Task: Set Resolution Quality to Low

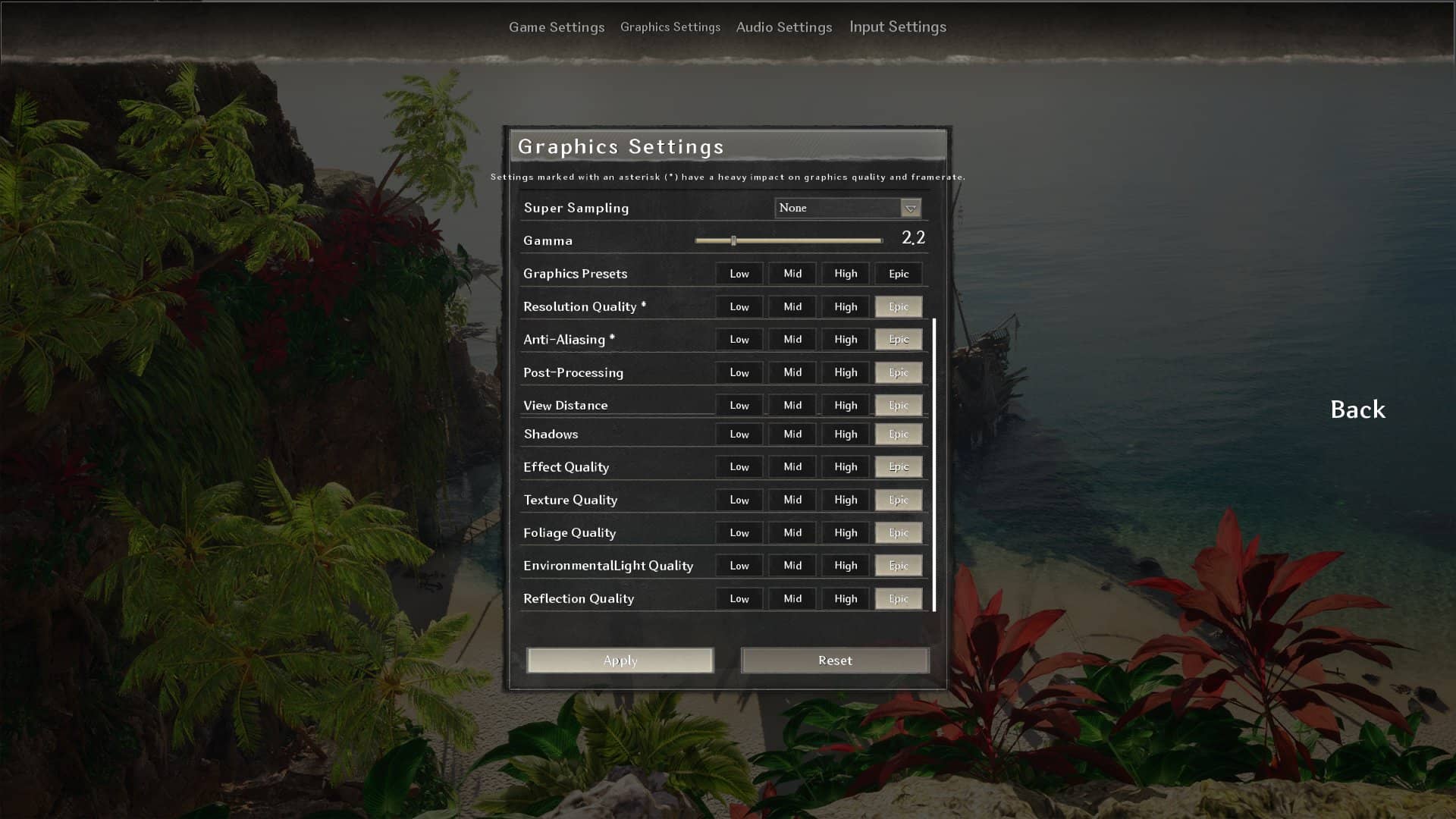Action: tap(739, 306)
